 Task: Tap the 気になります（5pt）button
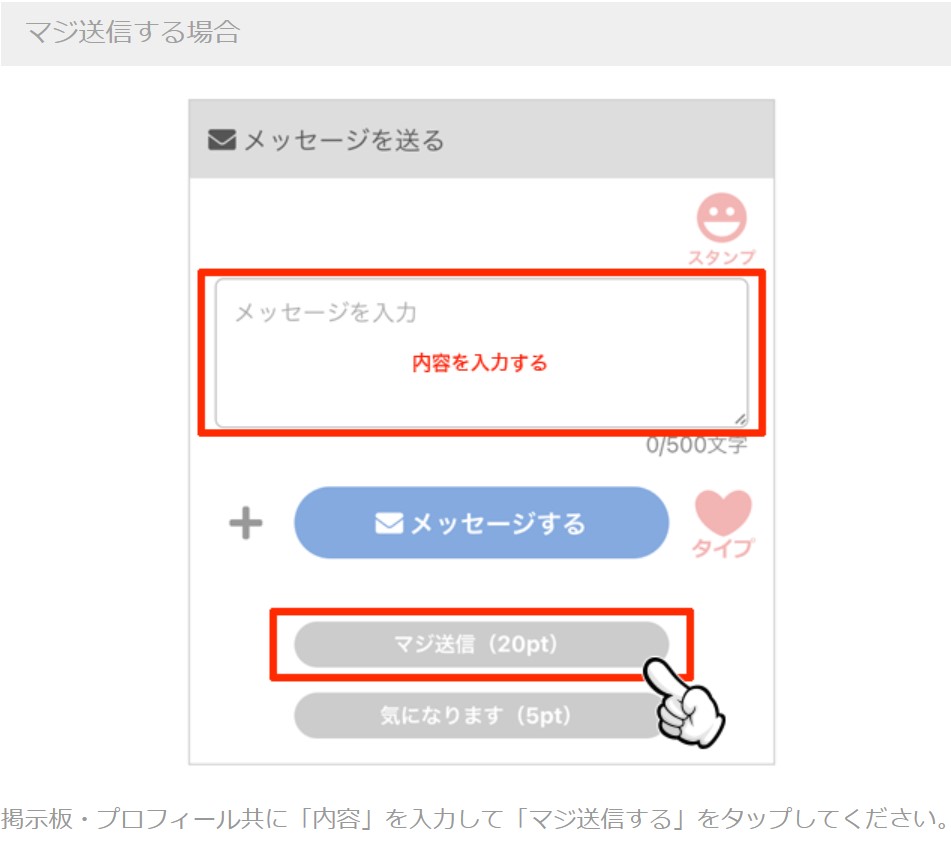(479, 715)
